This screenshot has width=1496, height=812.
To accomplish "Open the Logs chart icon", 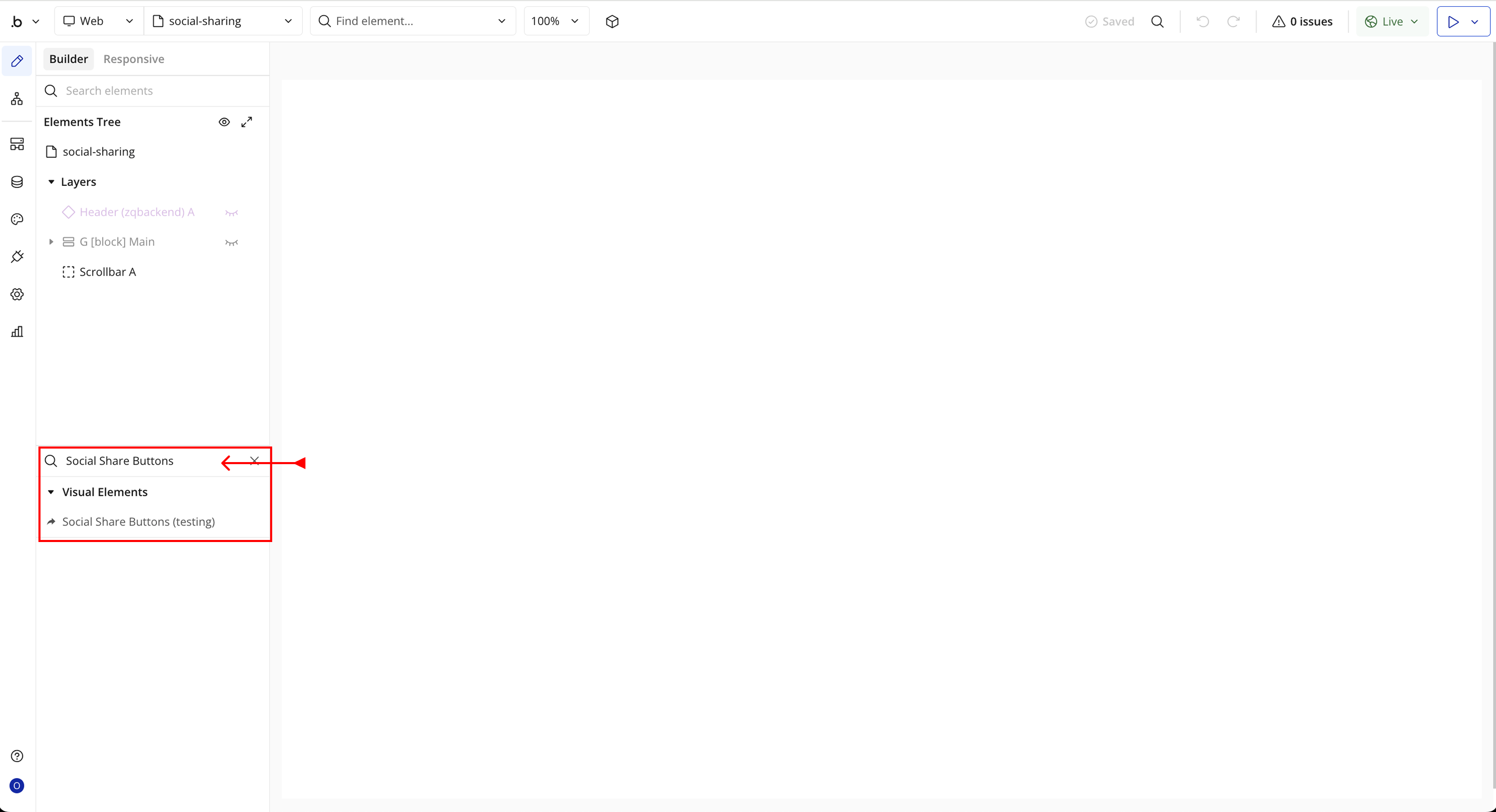I will [17, 332].
